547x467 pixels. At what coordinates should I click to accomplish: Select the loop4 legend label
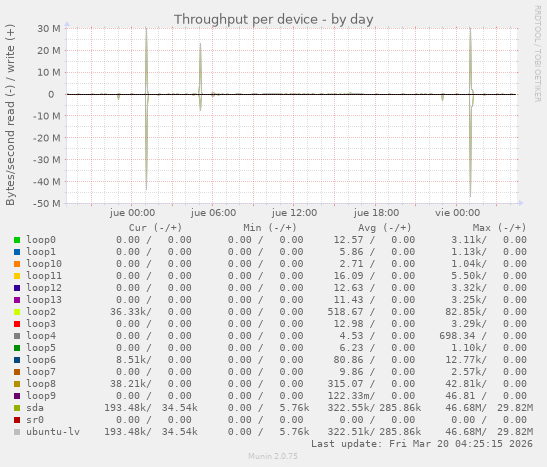click(x=41, y=336)
